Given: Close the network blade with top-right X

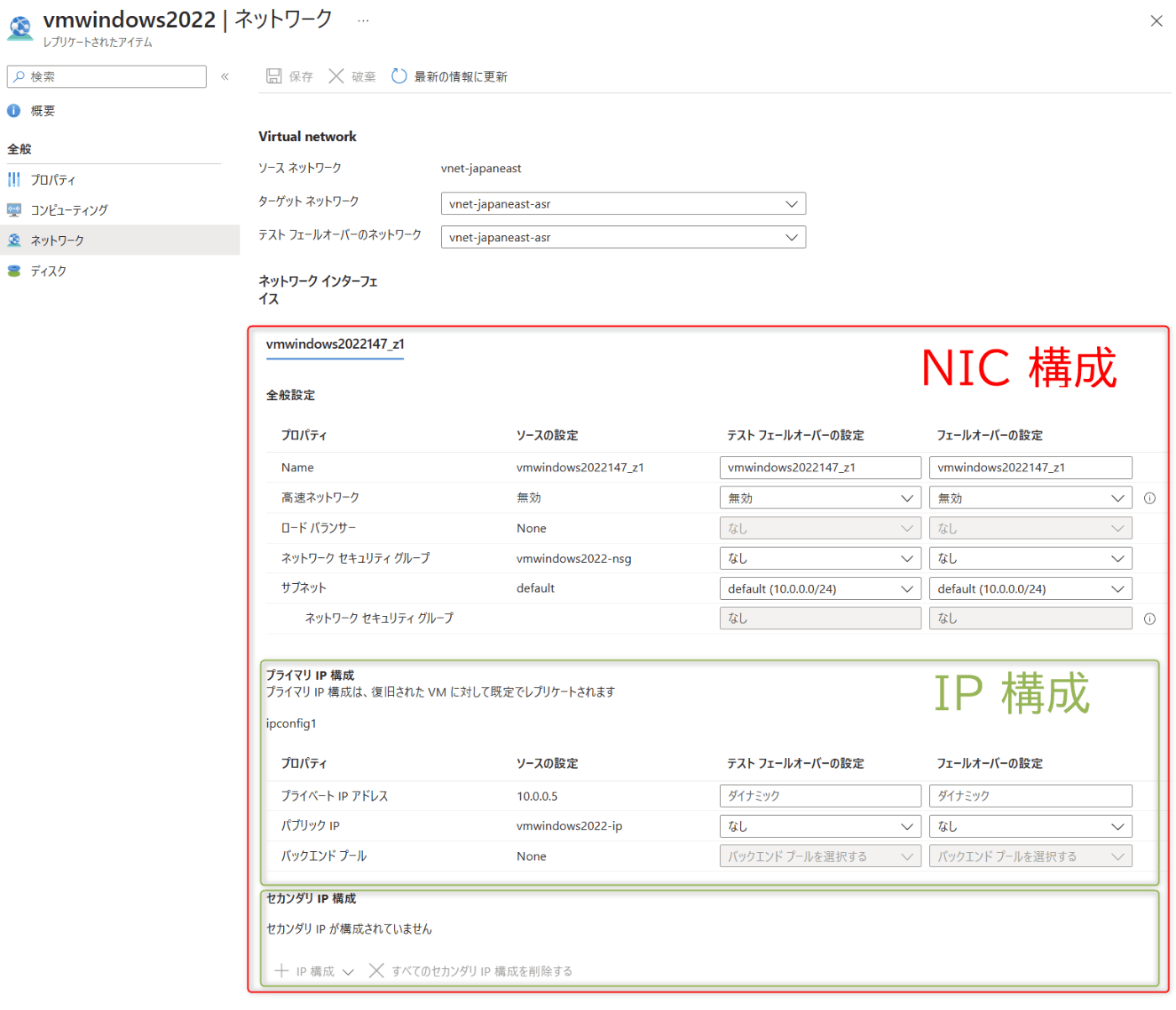Looking at the screenshot, I should (1157, 21).
